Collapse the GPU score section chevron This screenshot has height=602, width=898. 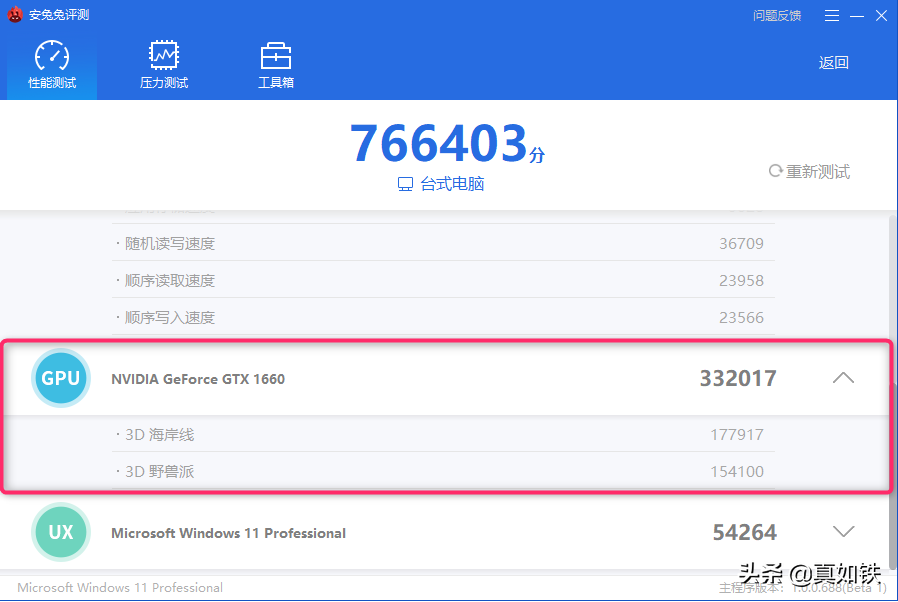(843, 378)
